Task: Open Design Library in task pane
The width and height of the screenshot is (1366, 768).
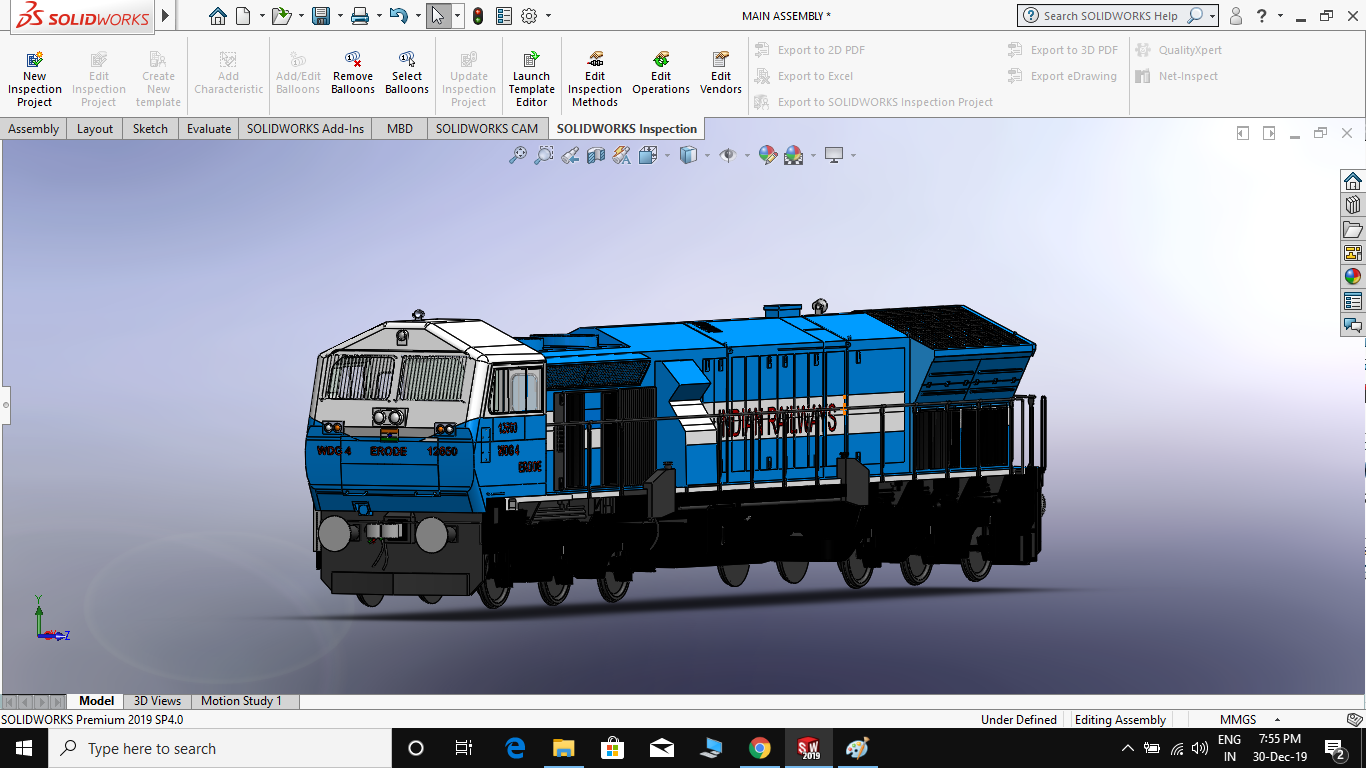Action: pos(1353,205)
